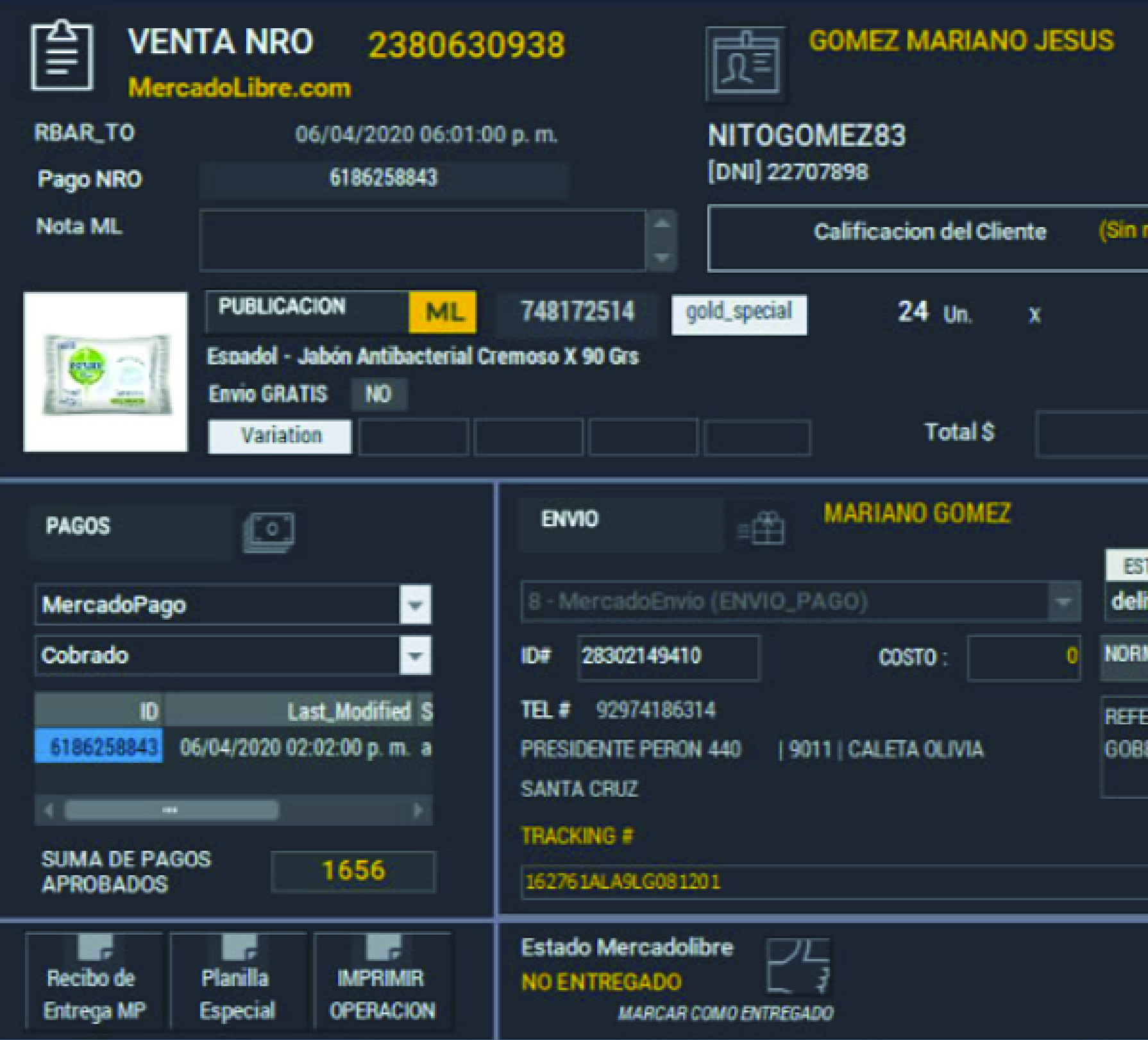1148x1040 pixels.
Task: Click the cash money icon beside PAGOS
Action: point(269,532)
